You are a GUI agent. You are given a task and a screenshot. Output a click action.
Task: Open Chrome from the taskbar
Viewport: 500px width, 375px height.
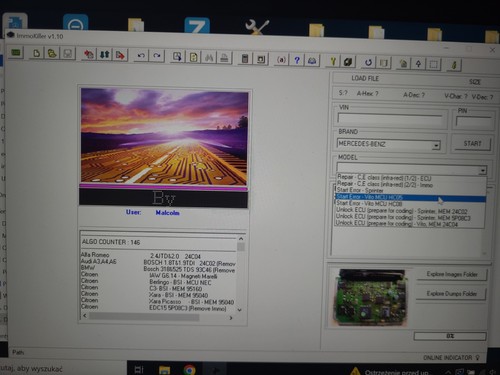pos(189,369)
